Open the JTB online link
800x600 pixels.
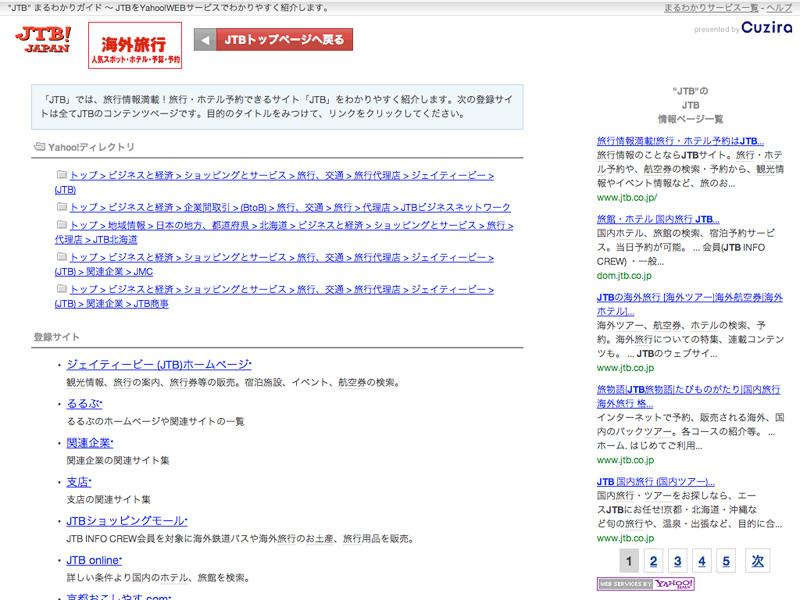pos(94,560)
